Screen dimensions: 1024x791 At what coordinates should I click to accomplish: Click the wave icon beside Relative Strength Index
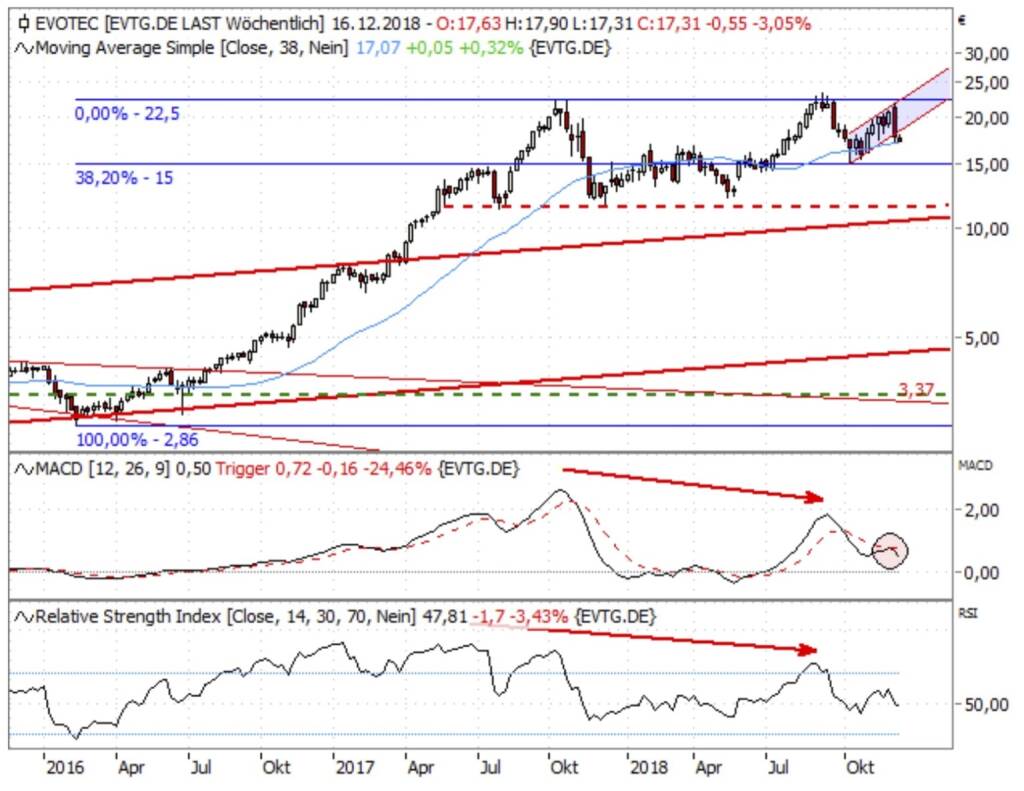(24, 617)
